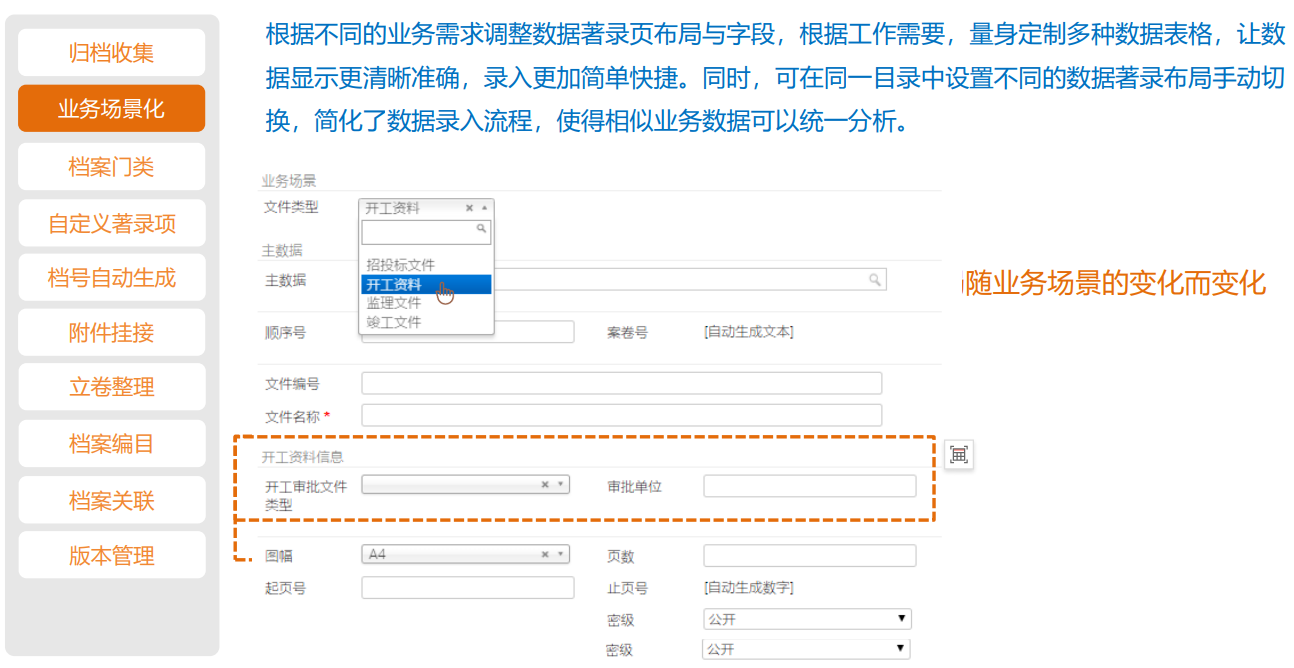Go to 档号自动生成 section
The height and width of the screenshot is (668, 1294).
111,278
